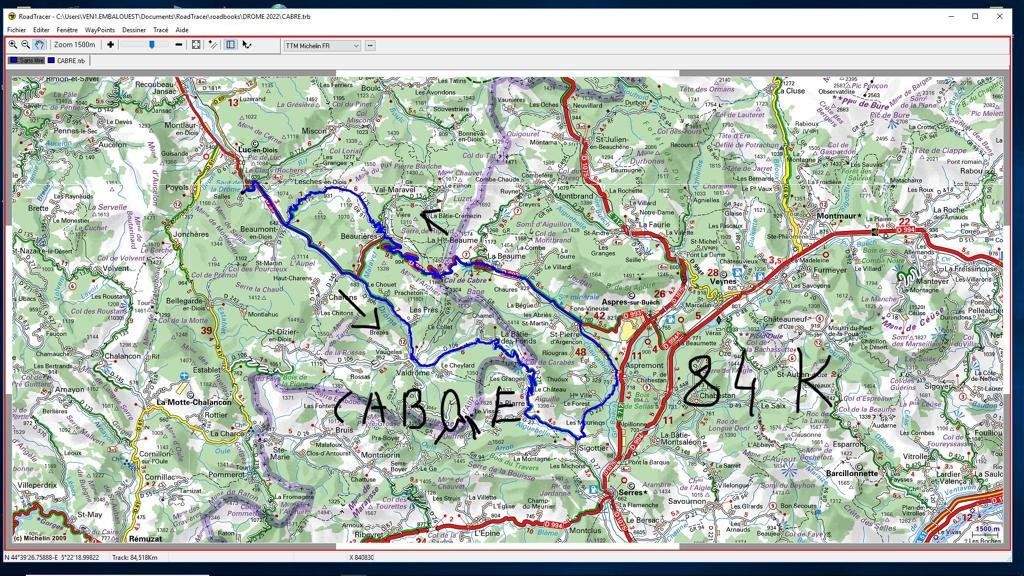The image size is (1024, 576).
Task: Switch to the CABRE.trb document tab
Action: [67, 61]
